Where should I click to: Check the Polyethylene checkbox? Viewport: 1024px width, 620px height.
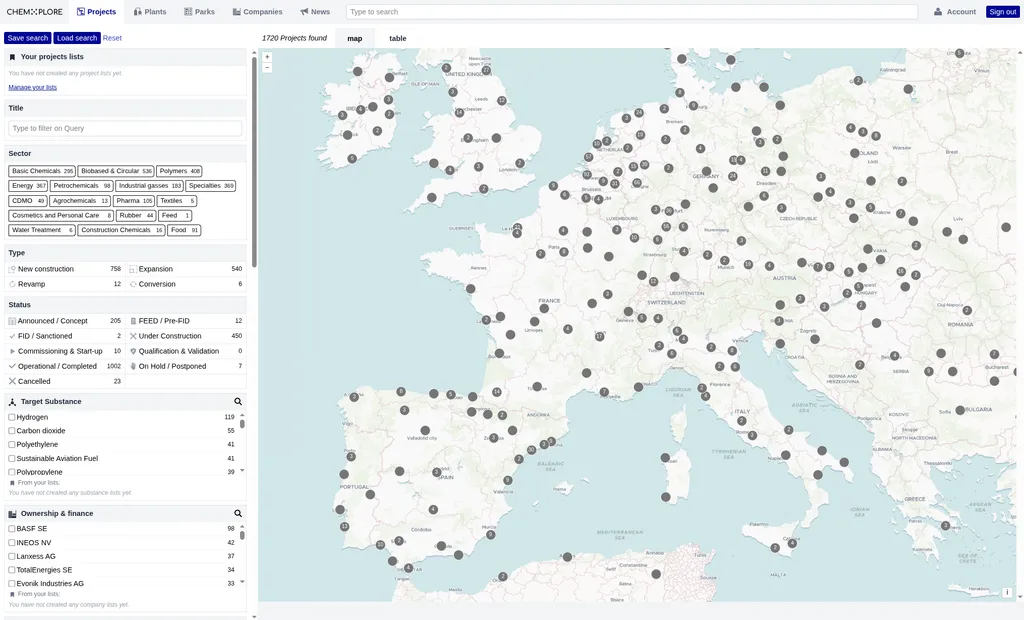(x=12, y=444)
